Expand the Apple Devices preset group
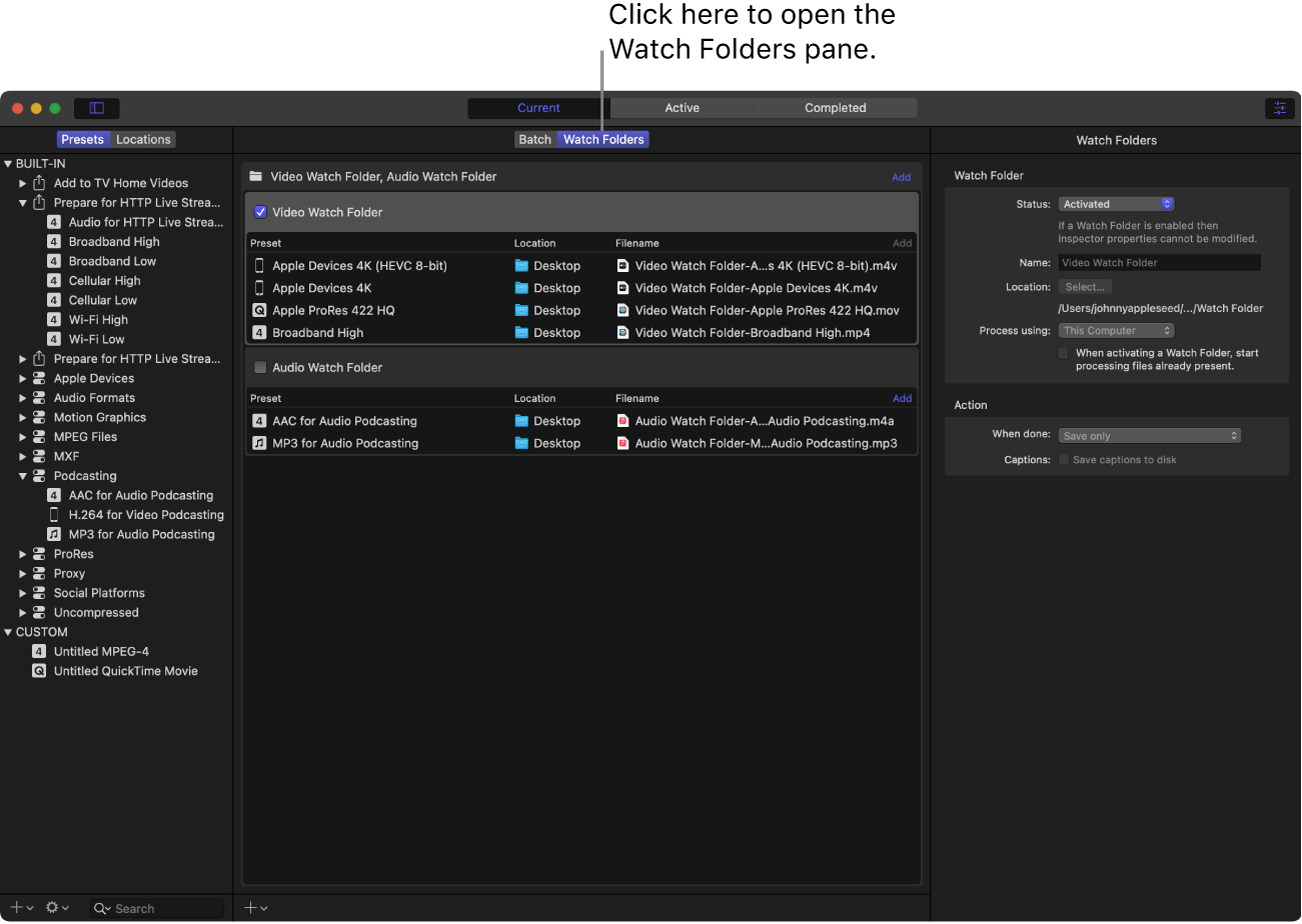 (x=23, y=379)
